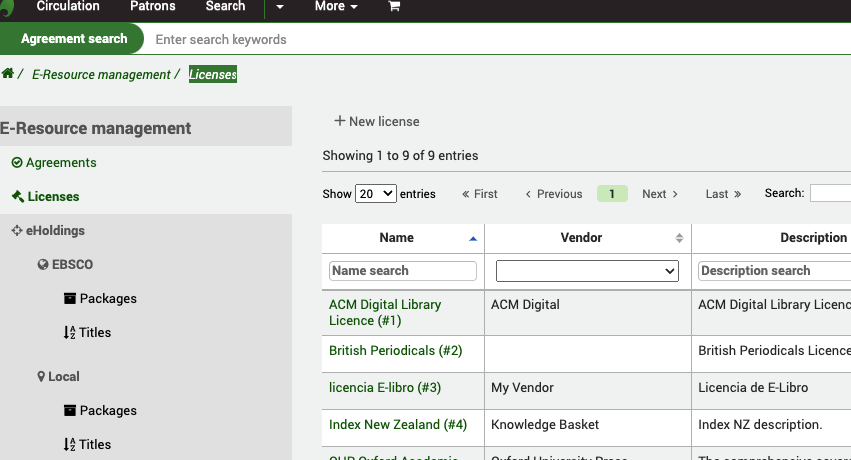The image size is (851, 460).
Task: Sort table by Vendor column
Action: (x=581, y=238)
